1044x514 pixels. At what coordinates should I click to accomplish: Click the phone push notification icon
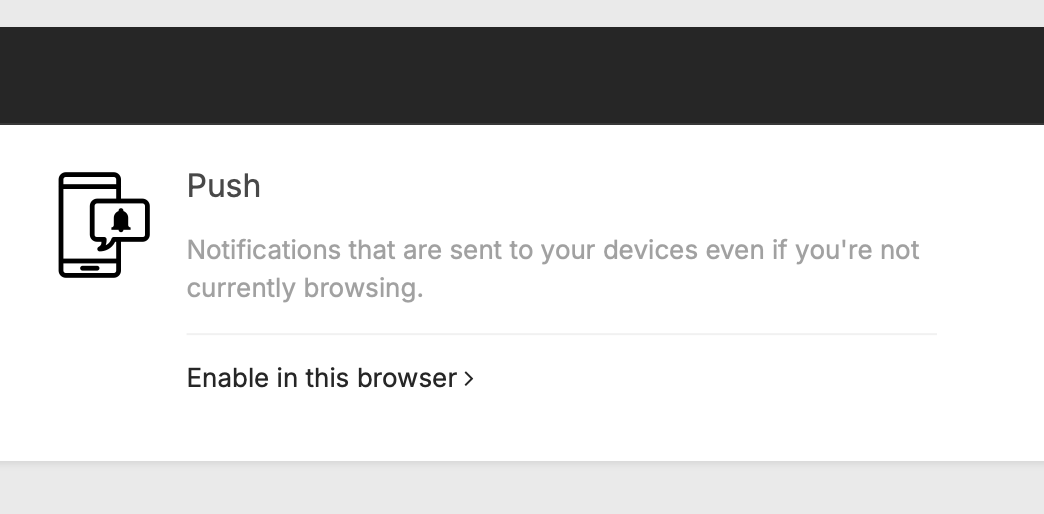[103, 225]
